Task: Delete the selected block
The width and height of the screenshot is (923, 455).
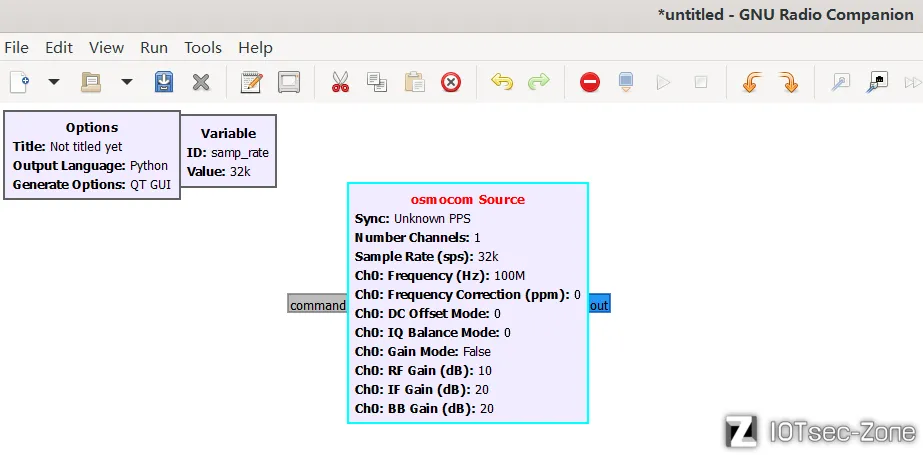Action: click(451, 82)
